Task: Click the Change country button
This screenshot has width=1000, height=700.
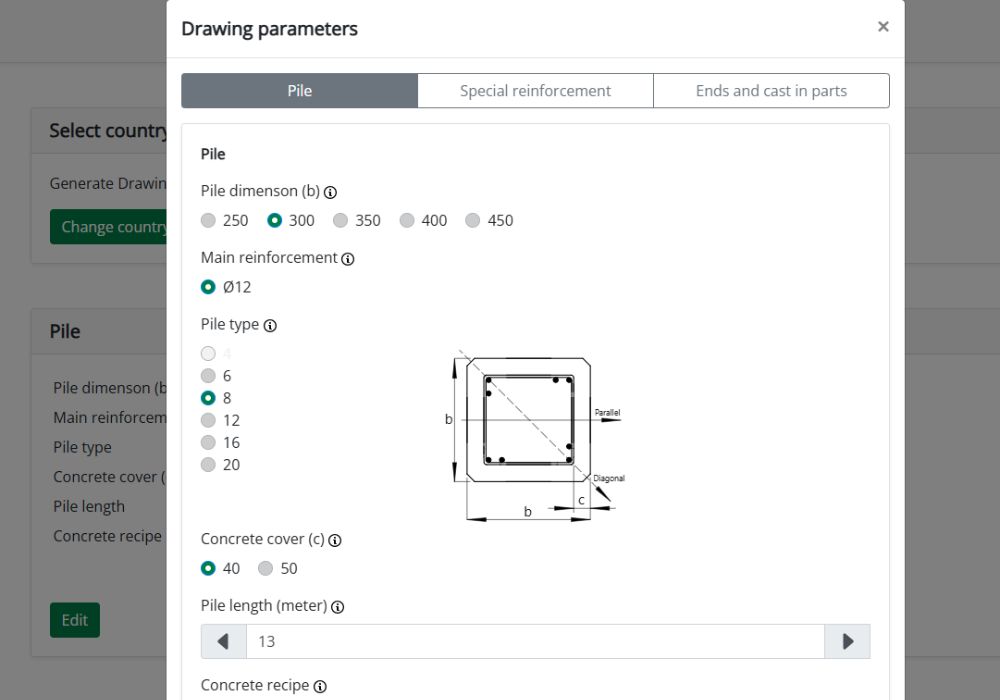Action: pos(108,226)
